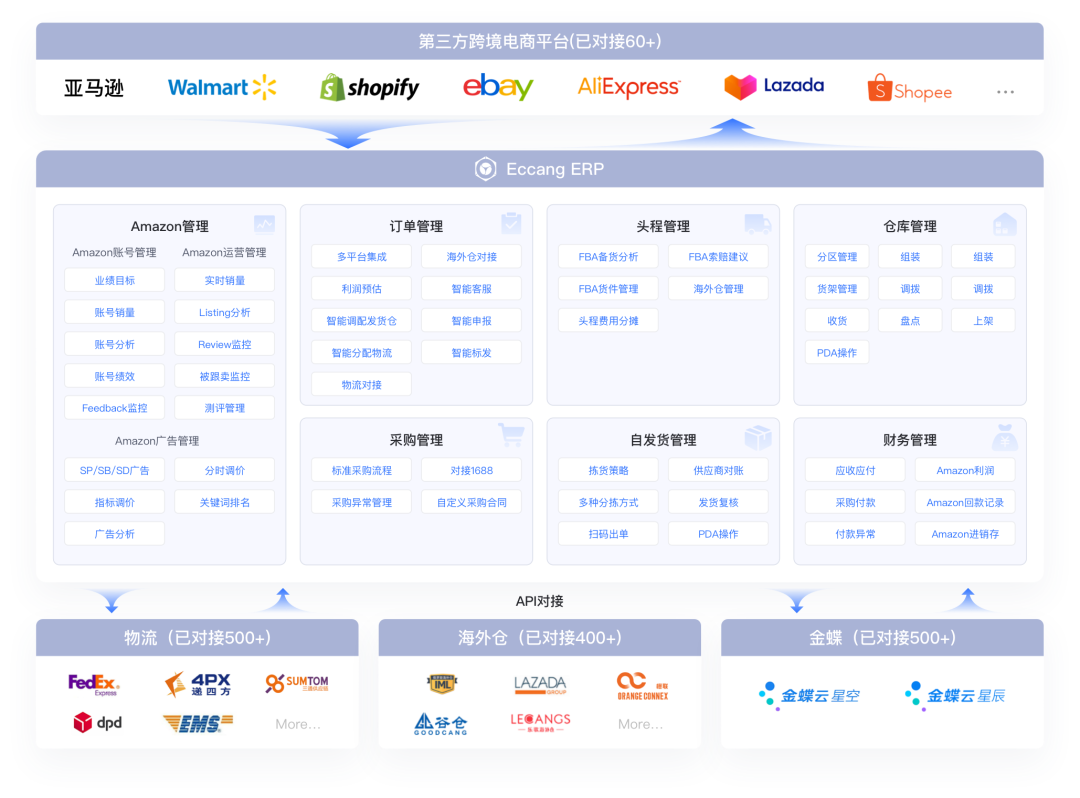The image size is (1080, 798).
Task: Click the chart icon in Amazon管理
Action: click(264, 224)
